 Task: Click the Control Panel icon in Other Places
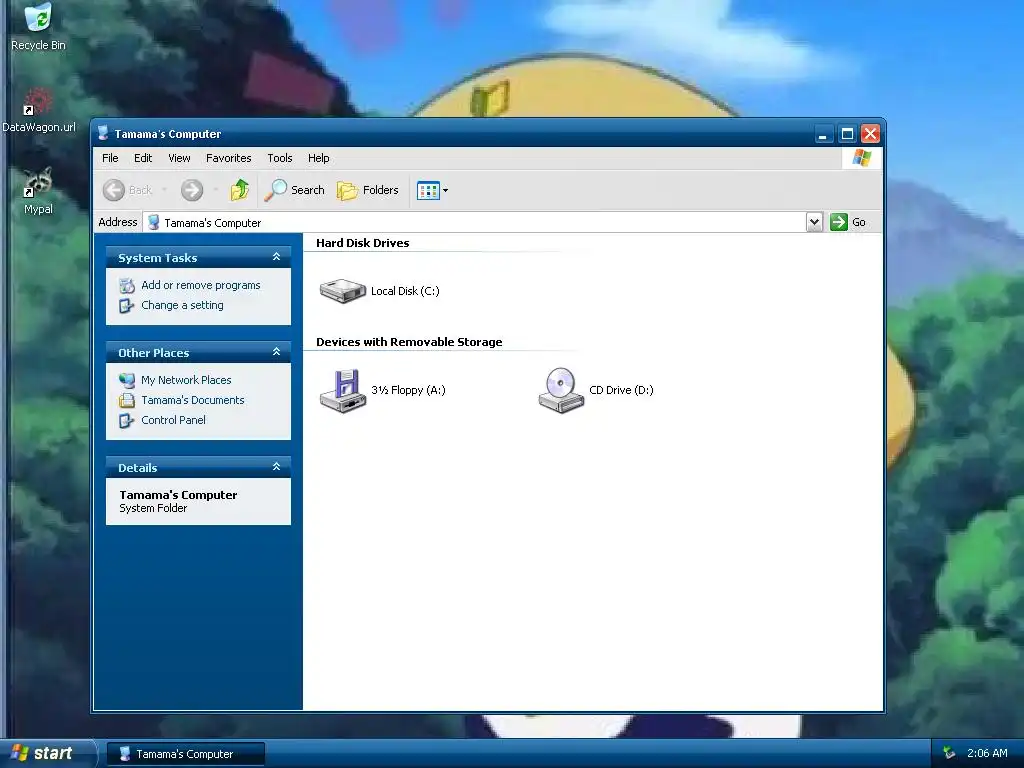click(127, 421)
